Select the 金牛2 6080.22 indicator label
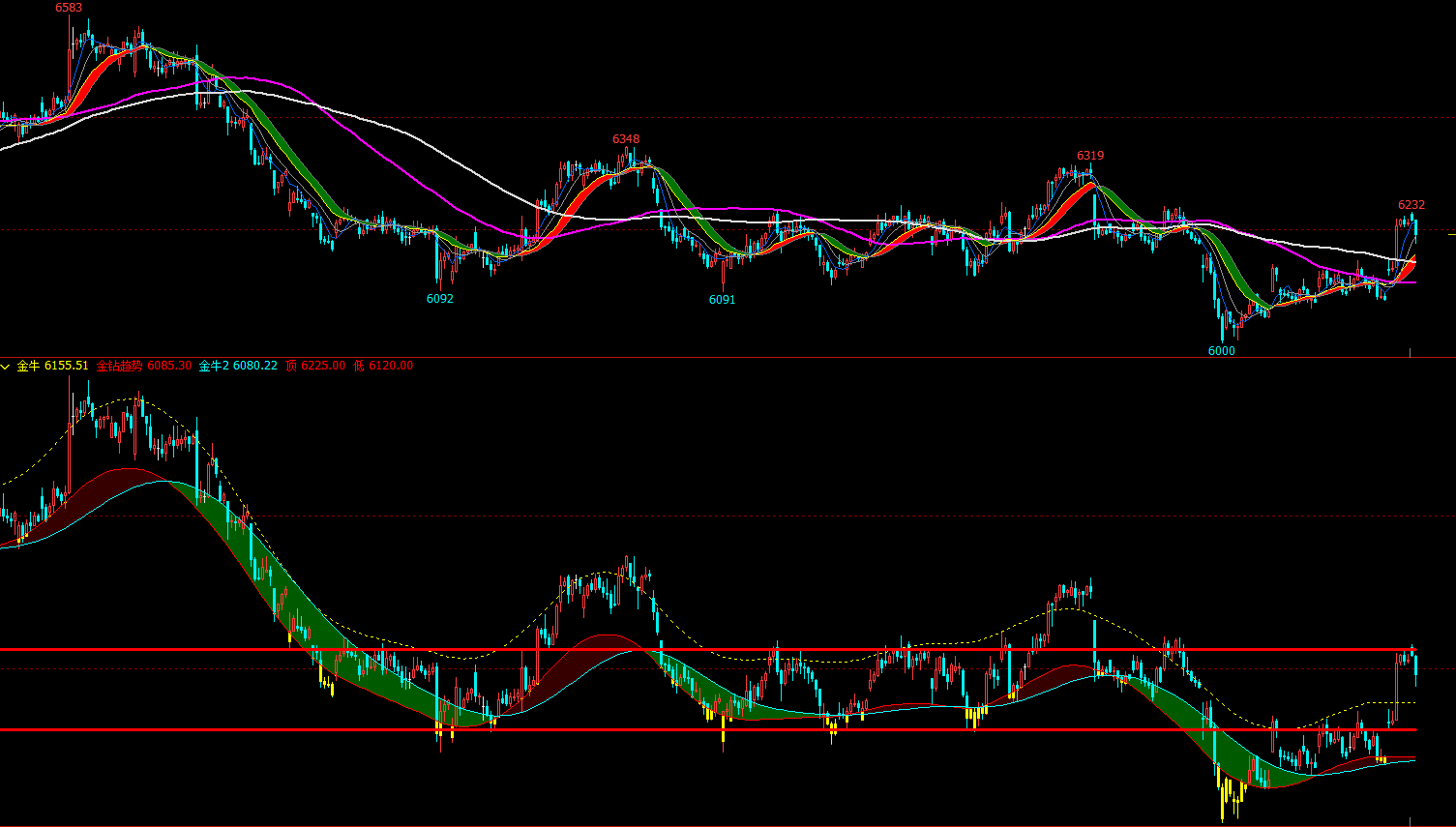The image size is (1456, 827). pos(237,366)
